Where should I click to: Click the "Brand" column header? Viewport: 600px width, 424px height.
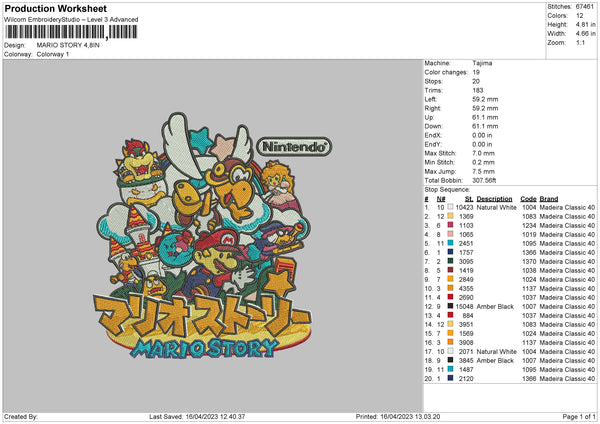(549, 199)
